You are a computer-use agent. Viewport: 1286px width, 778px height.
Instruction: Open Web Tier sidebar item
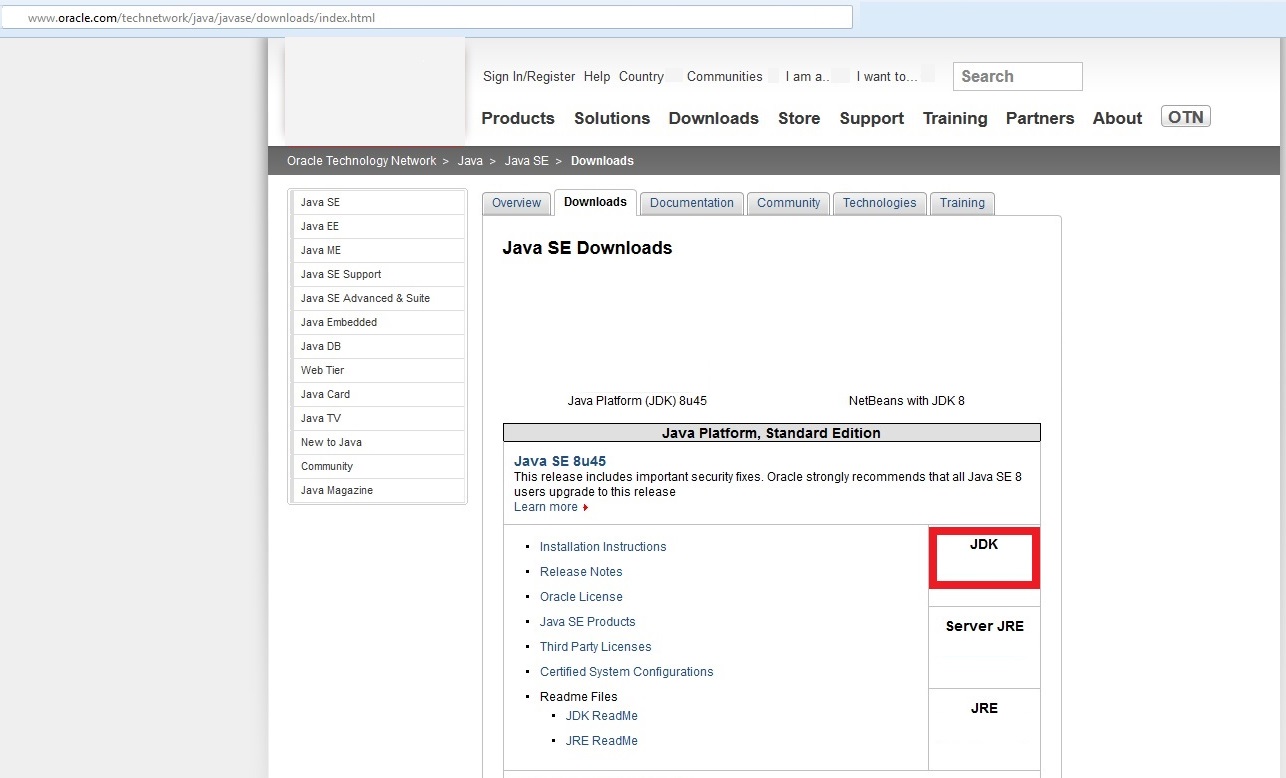380,370
